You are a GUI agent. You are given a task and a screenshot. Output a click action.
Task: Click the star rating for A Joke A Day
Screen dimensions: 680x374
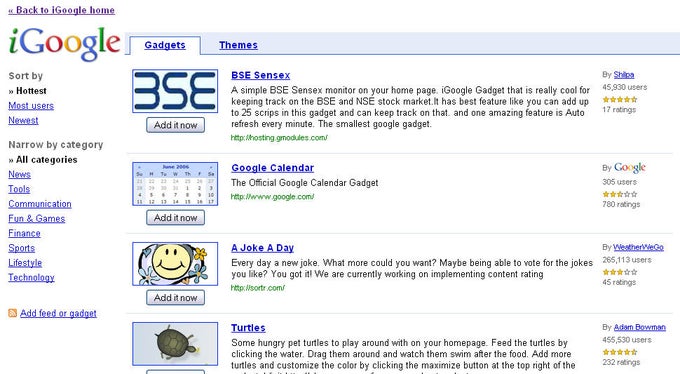(x=620, y=272)
